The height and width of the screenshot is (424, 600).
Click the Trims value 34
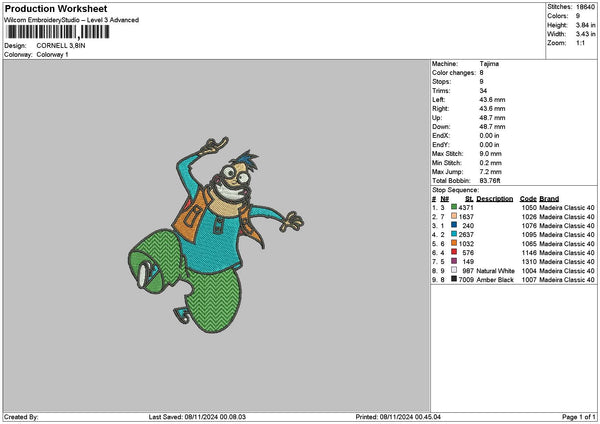tap(483, 91)
